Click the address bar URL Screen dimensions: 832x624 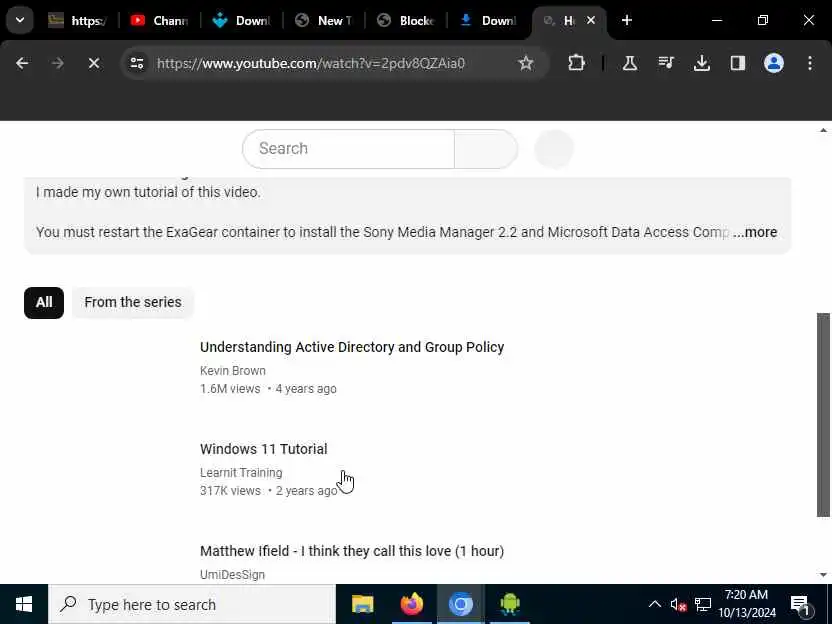311,64
